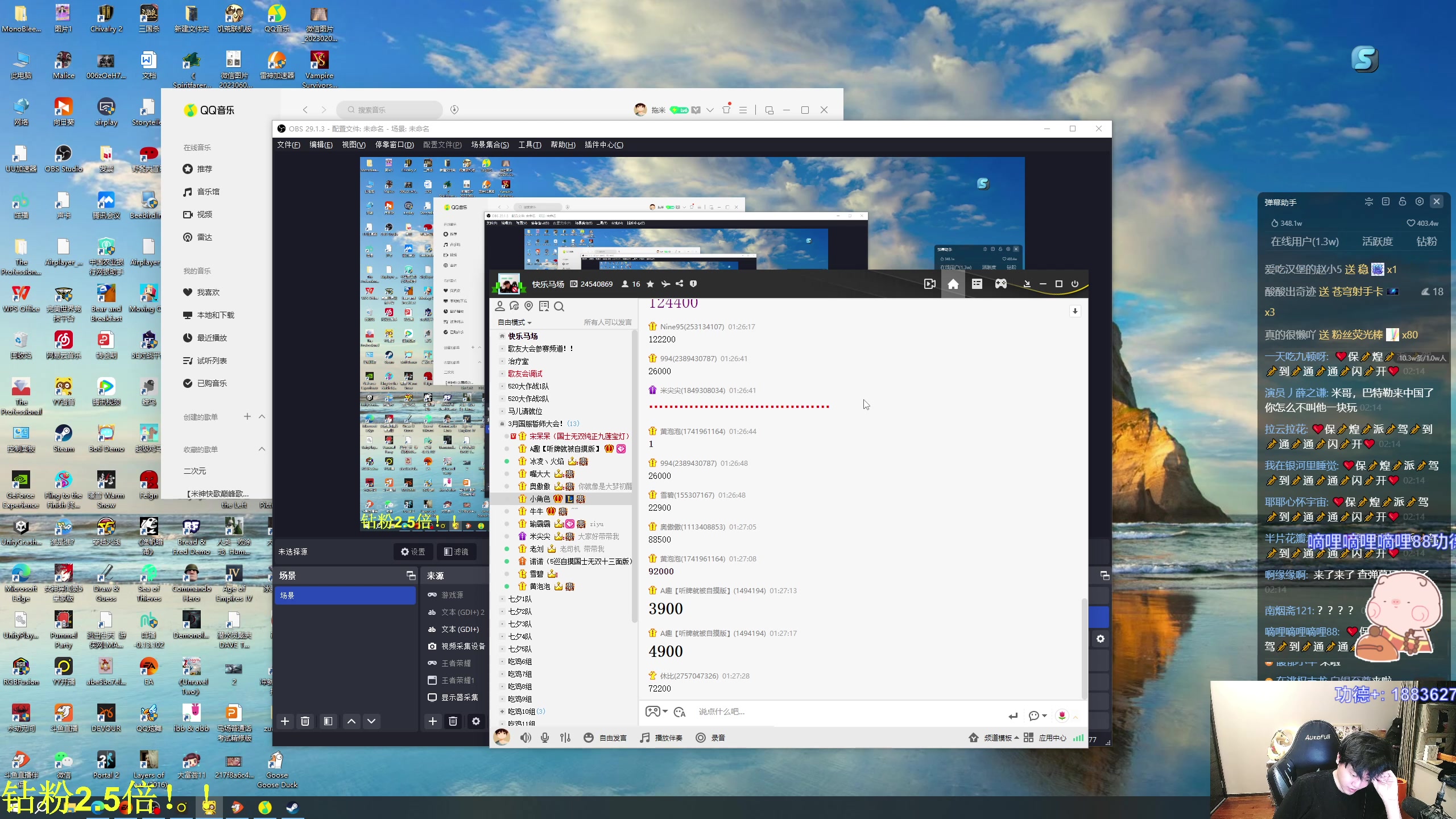Add a new scene in OBS
The image size is (1456, 819).
(x=285, y=721)
